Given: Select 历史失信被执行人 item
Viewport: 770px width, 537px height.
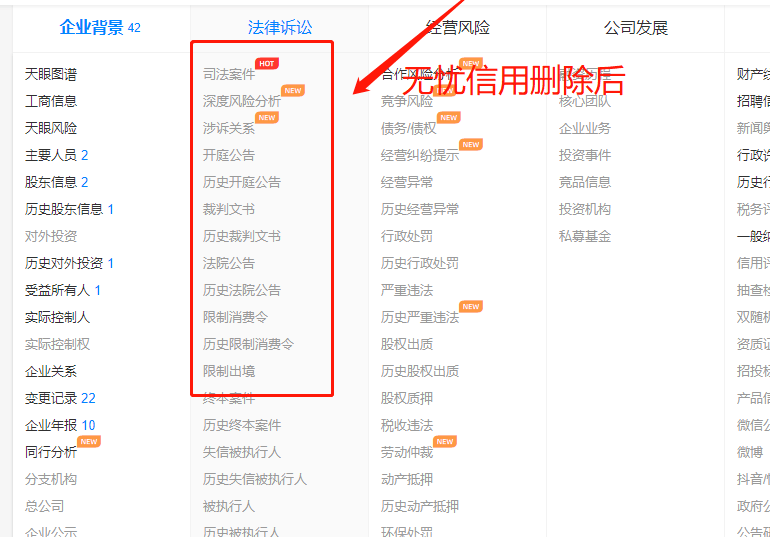Looking at the screenshot, I should click(x=254, y=480).
